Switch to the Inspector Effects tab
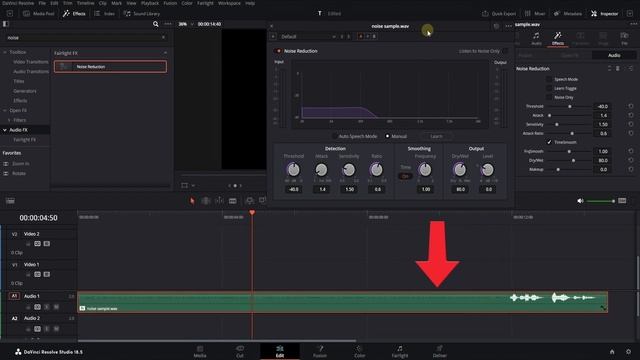Viewport: 640px width, 360px height. pos(558,38)
